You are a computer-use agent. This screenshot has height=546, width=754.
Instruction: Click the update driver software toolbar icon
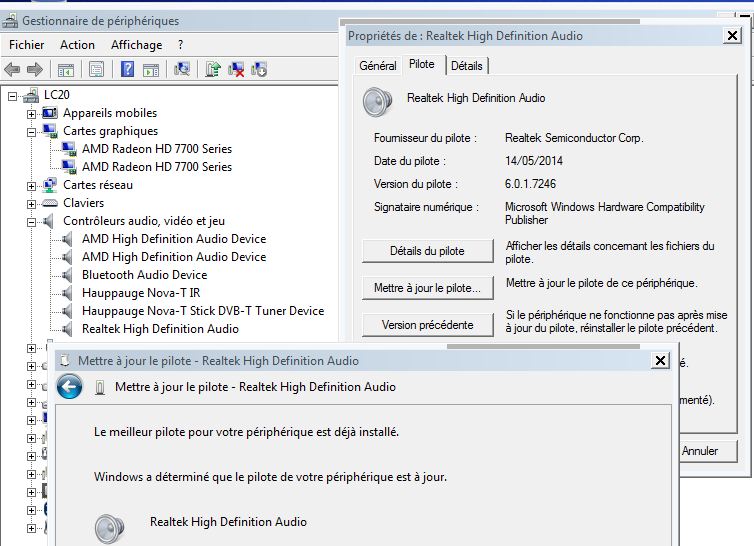pos(213,69)
